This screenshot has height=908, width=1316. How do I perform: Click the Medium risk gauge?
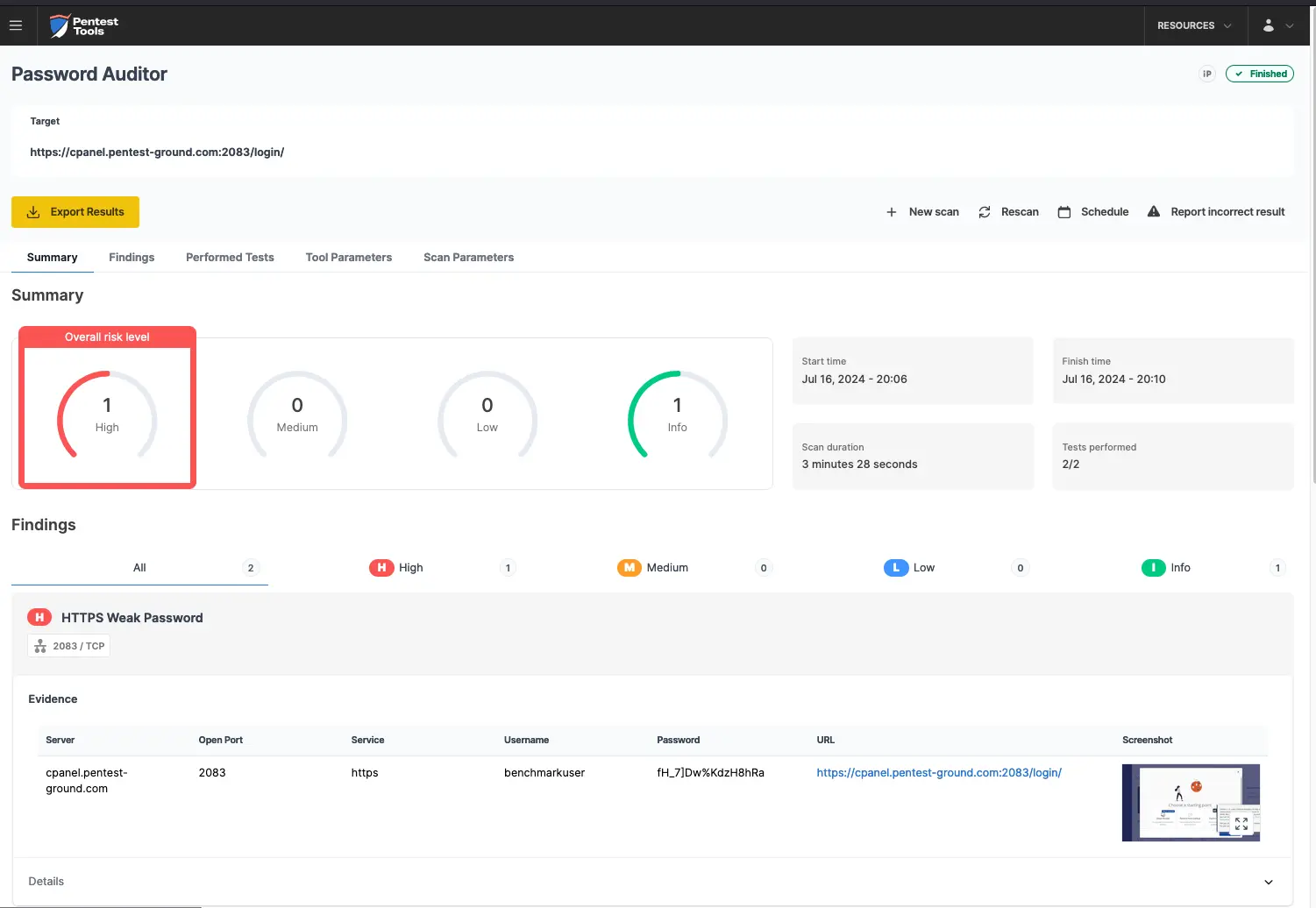click(x=297, y=415)
